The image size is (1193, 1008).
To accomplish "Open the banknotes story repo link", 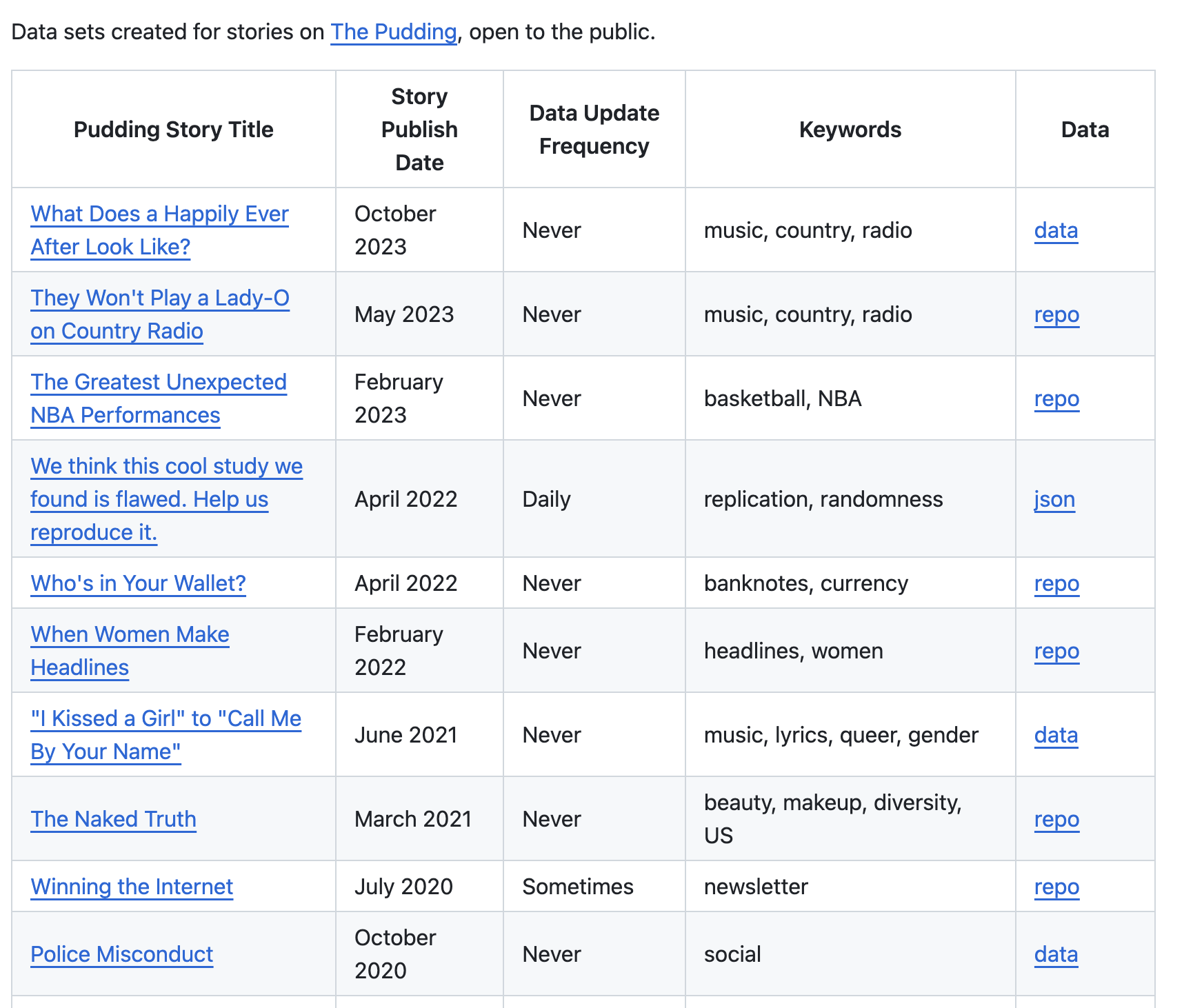I will coord(1056,583).
